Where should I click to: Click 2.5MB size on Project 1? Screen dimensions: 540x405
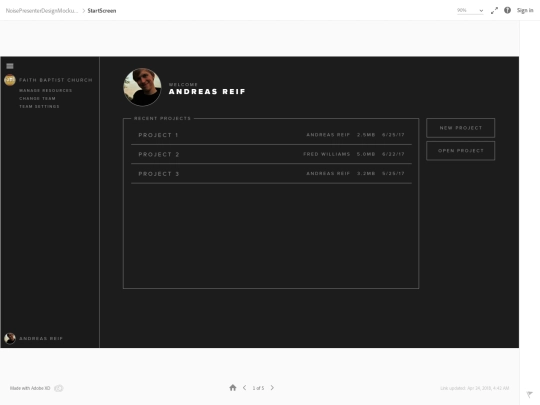pyautogui.click(x=366, y=135)
